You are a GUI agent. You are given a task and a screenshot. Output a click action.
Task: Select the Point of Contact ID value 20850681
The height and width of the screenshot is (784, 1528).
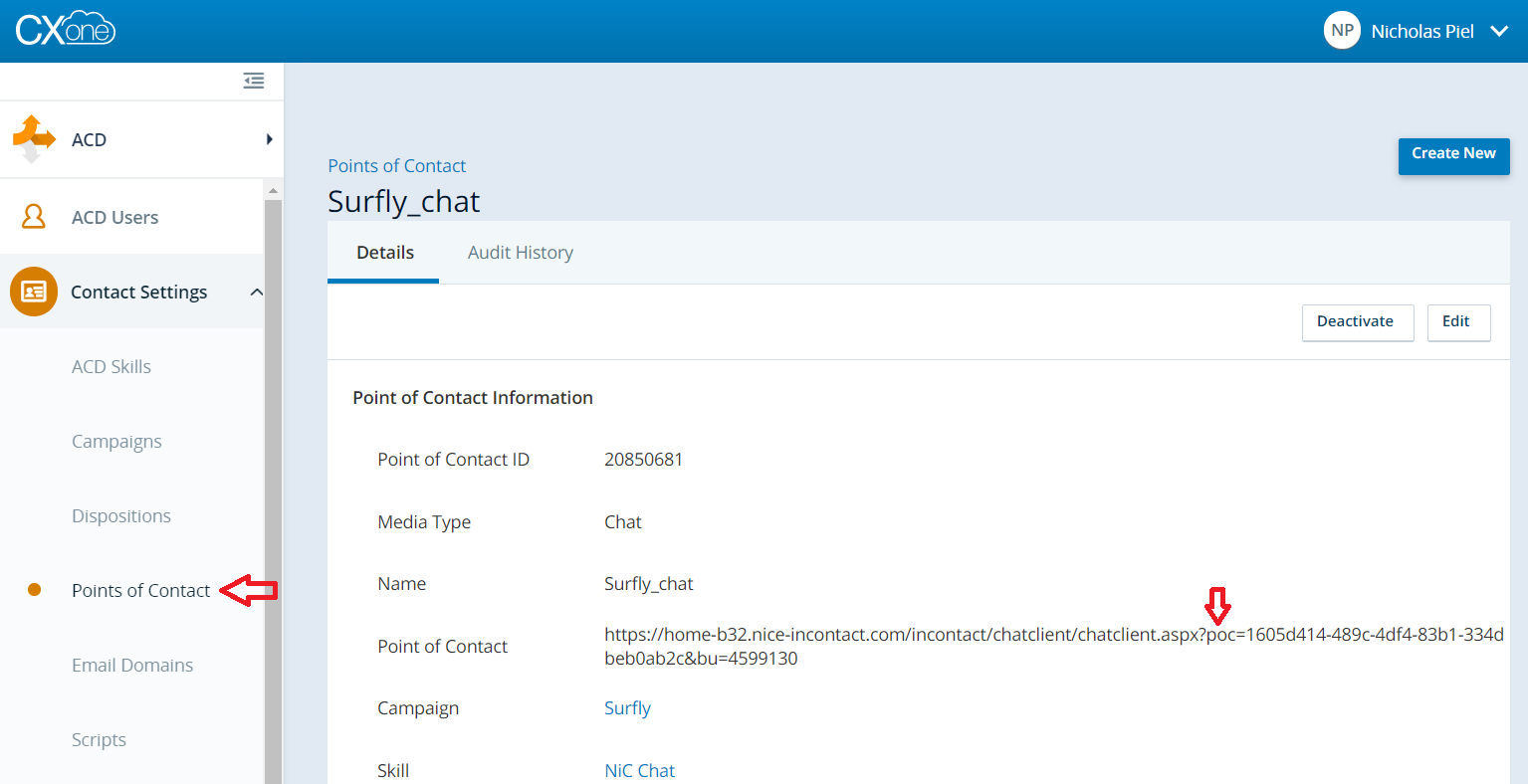(643, 460)
